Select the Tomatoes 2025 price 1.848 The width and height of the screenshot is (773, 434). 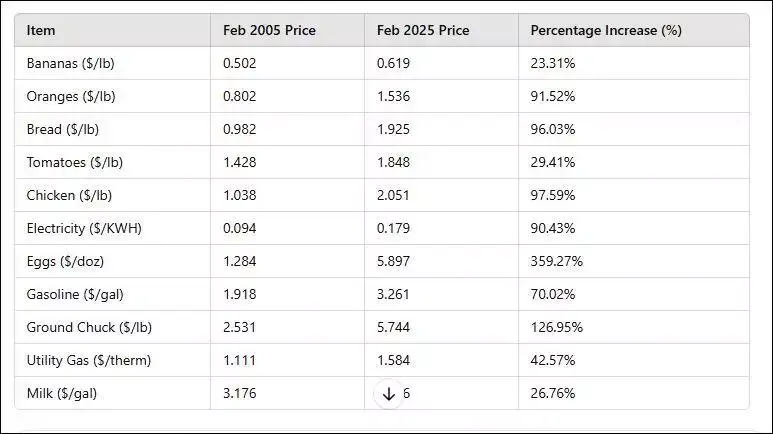tap(394, 162)
